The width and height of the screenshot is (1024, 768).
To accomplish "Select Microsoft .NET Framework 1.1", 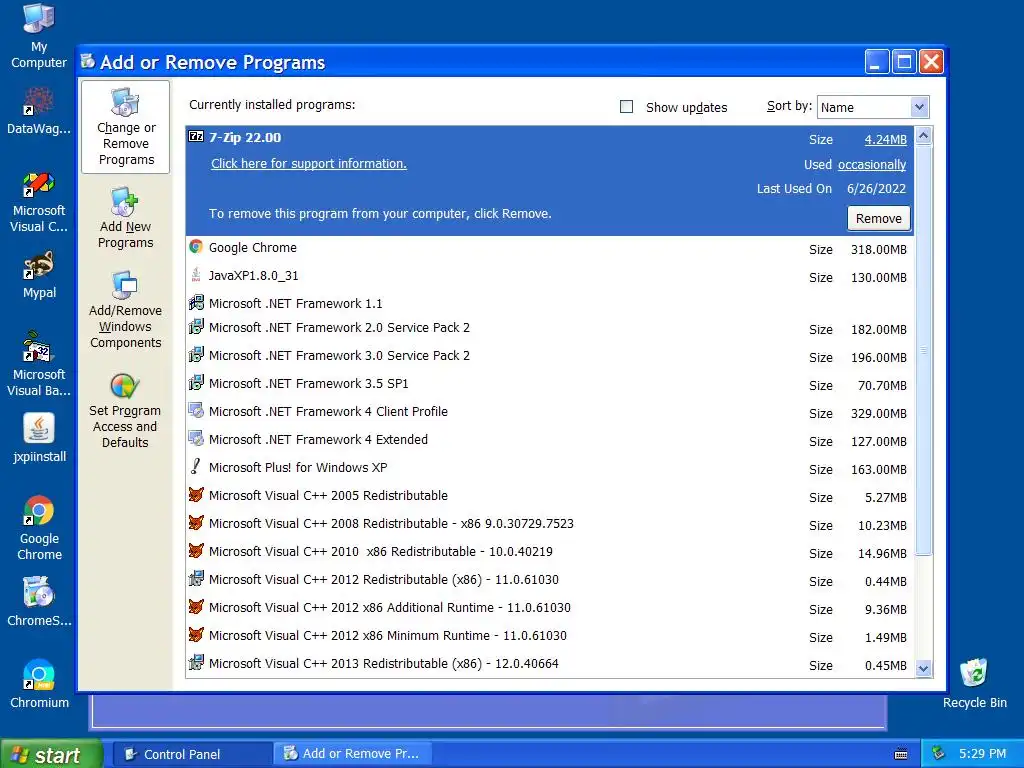I will click(x=549, y=303).
